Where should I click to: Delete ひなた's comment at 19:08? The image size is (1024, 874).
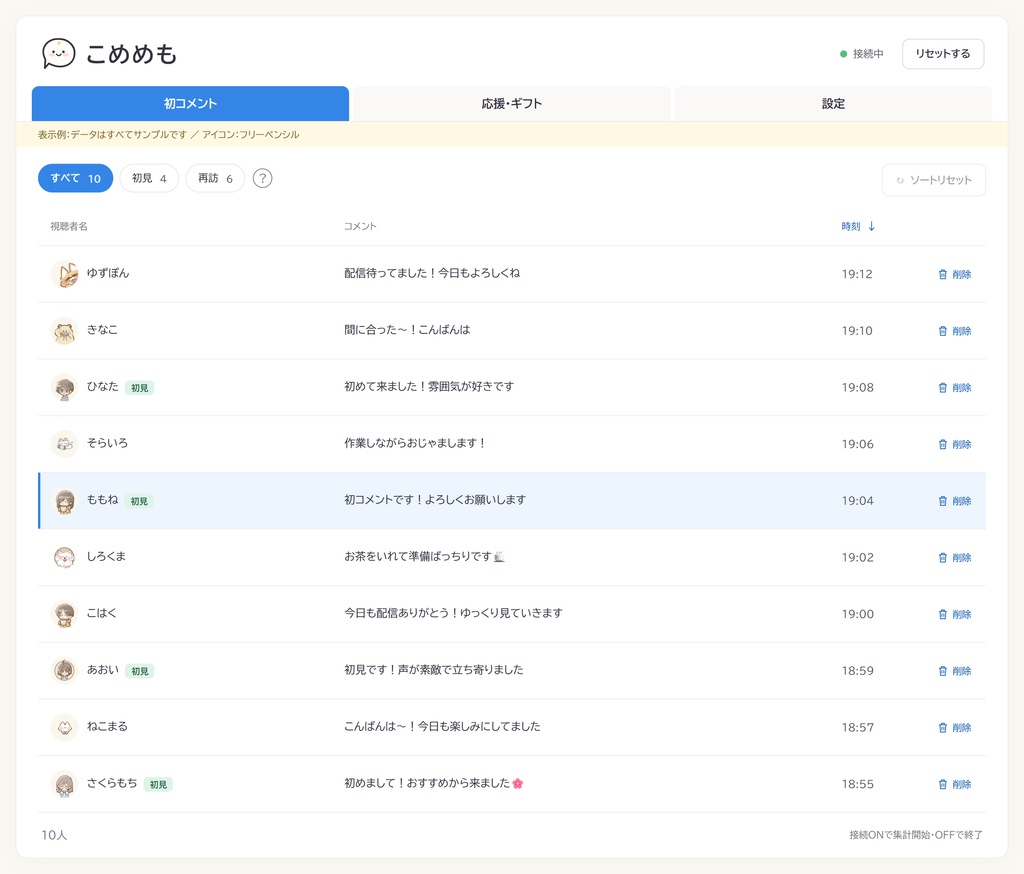955,388
